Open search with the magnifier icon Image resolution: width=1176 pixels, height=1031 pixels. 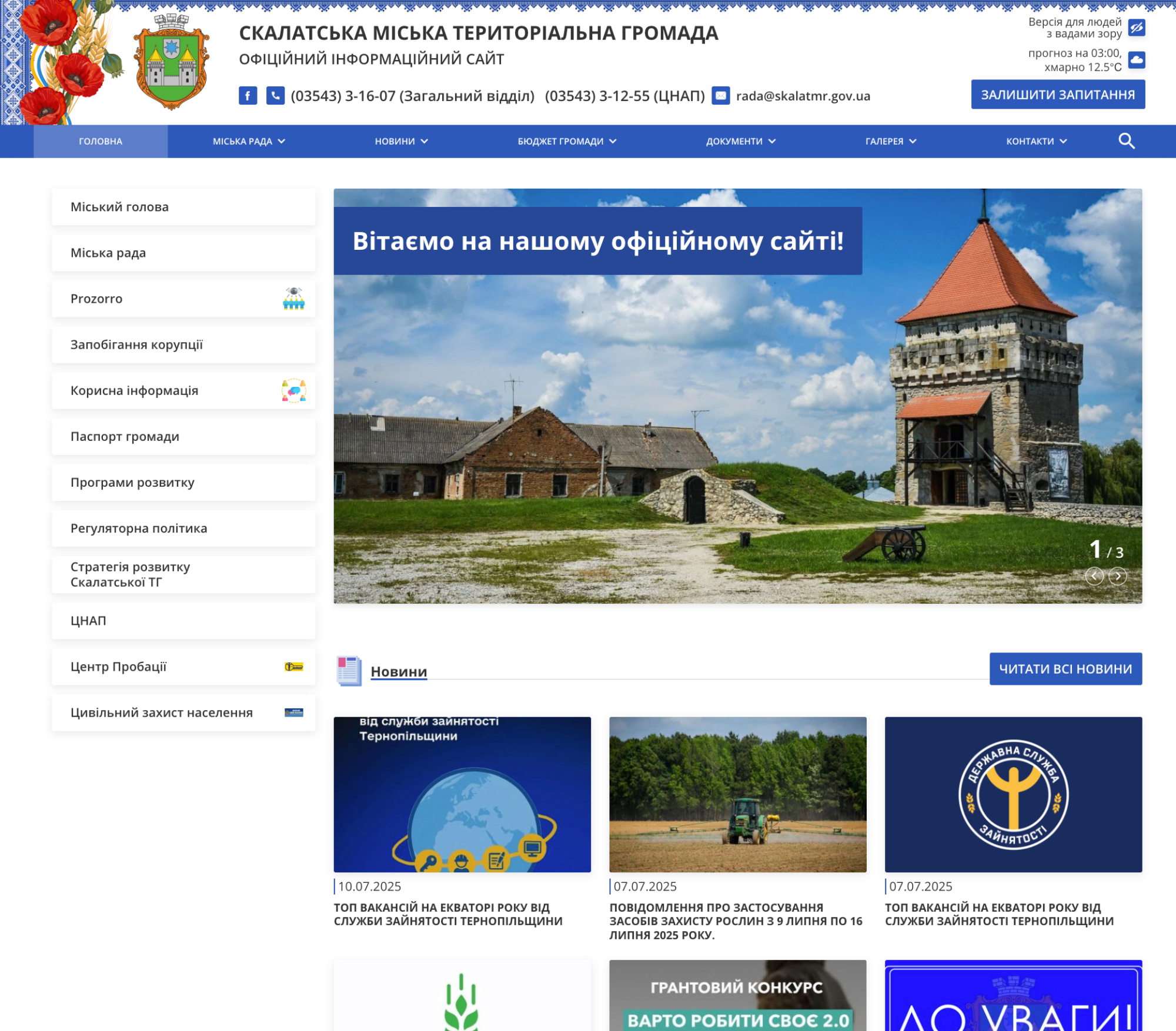[x=1126, y=141]
